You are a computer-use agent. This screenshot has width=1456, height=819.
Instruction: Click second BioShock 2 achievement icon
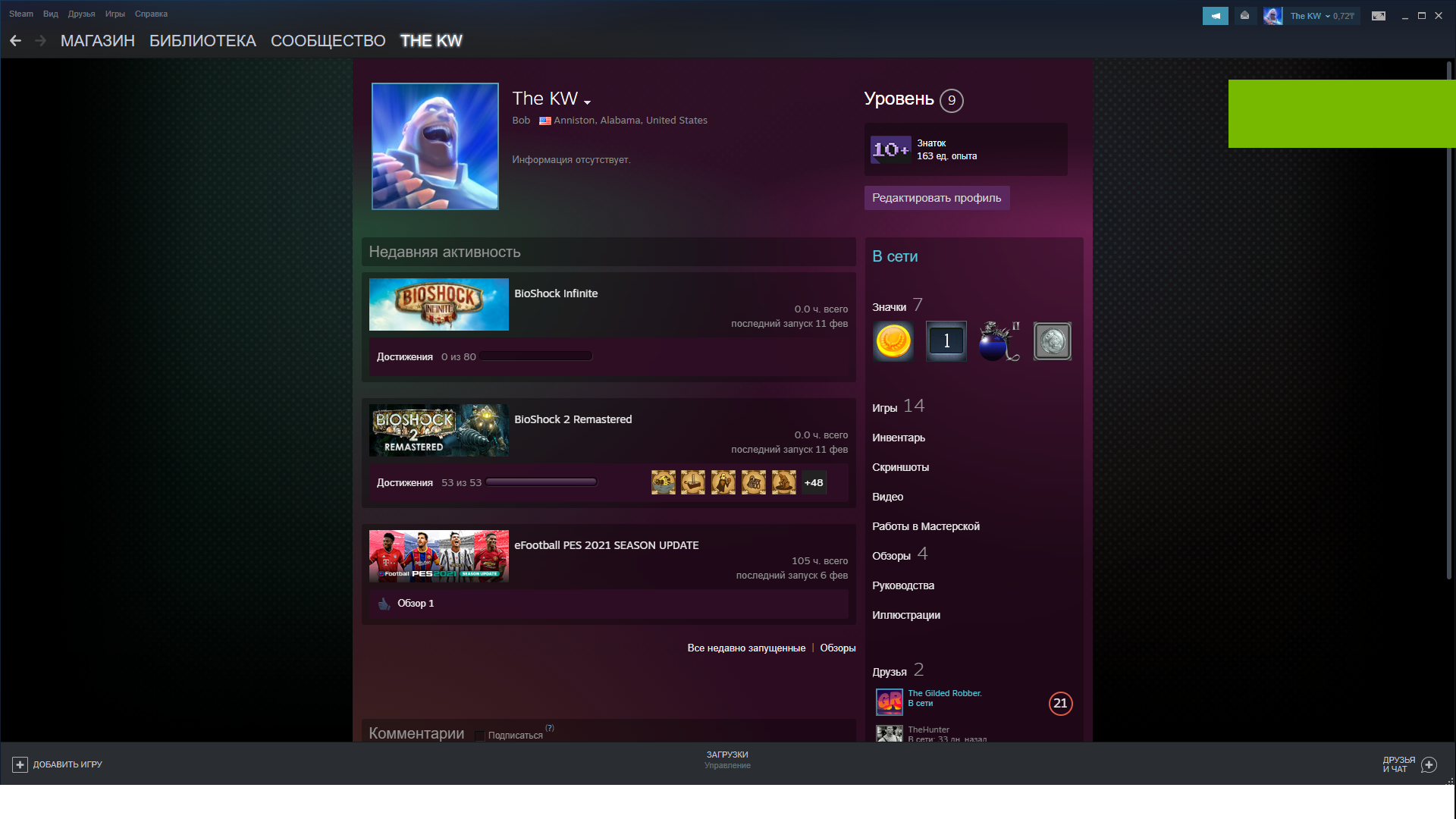(693, 482)
